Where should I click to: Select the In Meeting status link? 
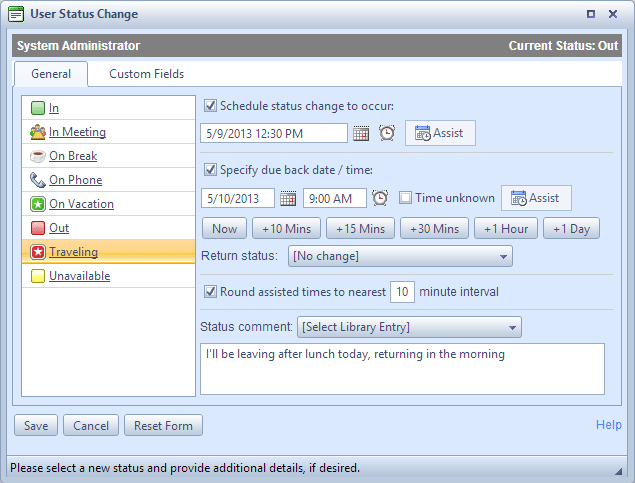point(77,132)
